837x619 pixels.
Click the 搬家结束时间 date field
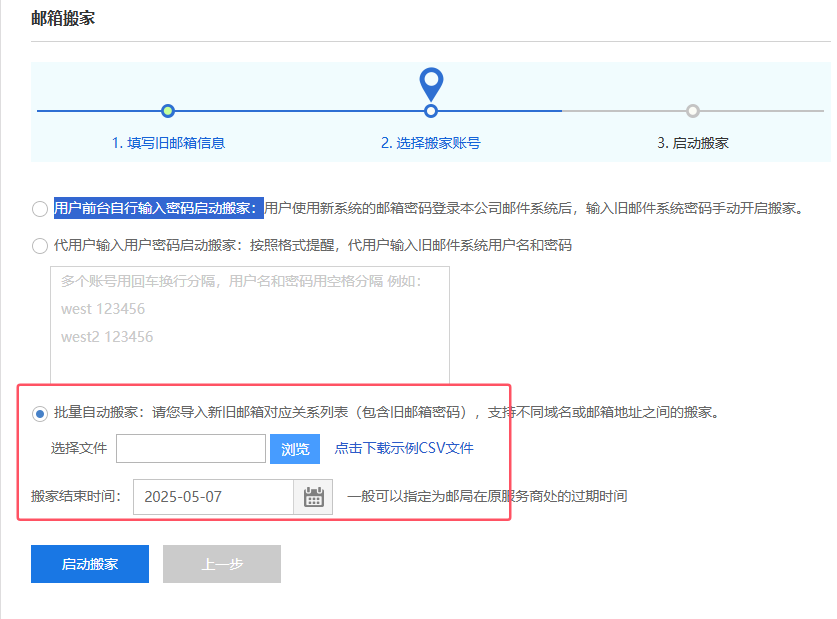(213, 497)
